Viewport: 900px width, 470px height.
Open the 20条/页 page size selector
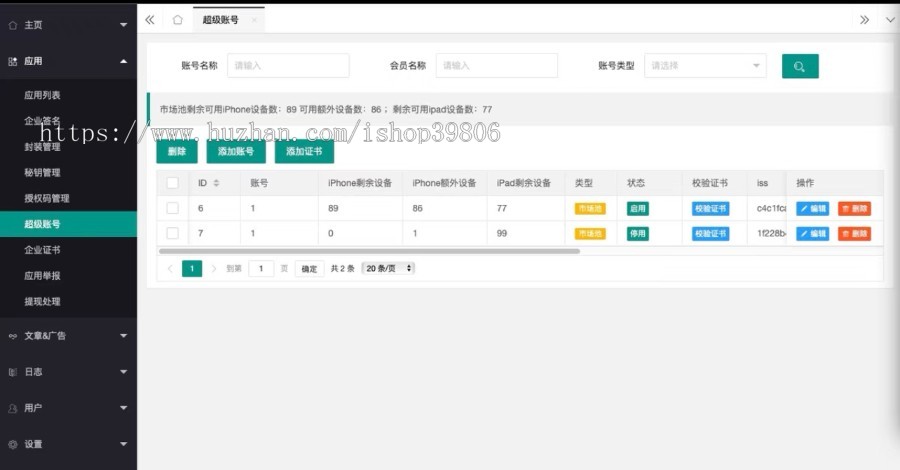coord(388,269)
